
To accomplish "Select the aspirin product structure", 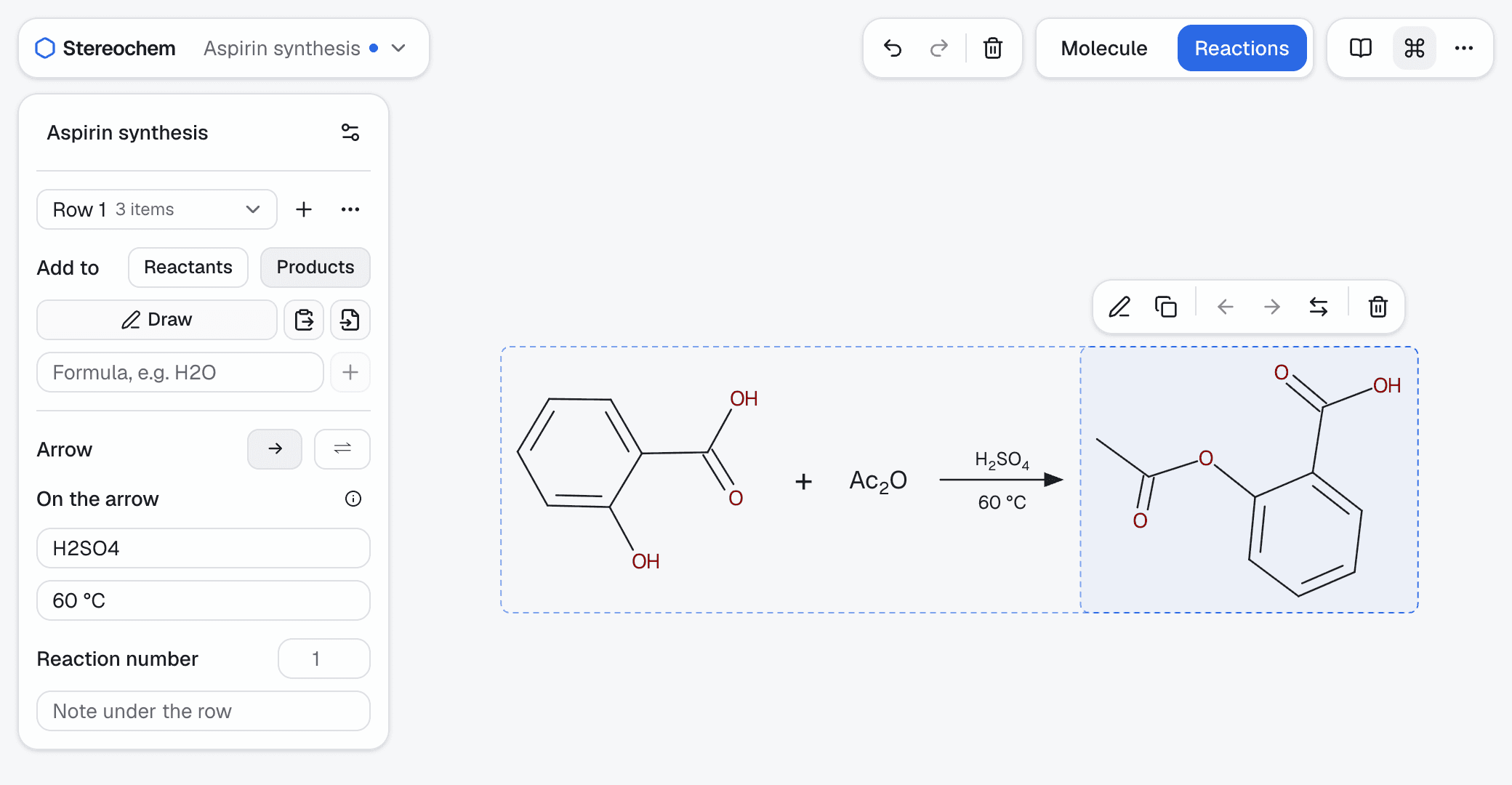I will (1249, 480).
